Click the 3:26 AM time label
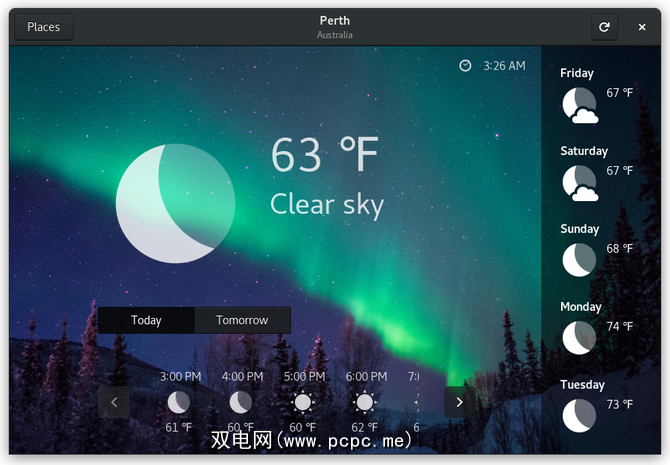Viewport: 670px width, 465px height. [x=504, y=66]
